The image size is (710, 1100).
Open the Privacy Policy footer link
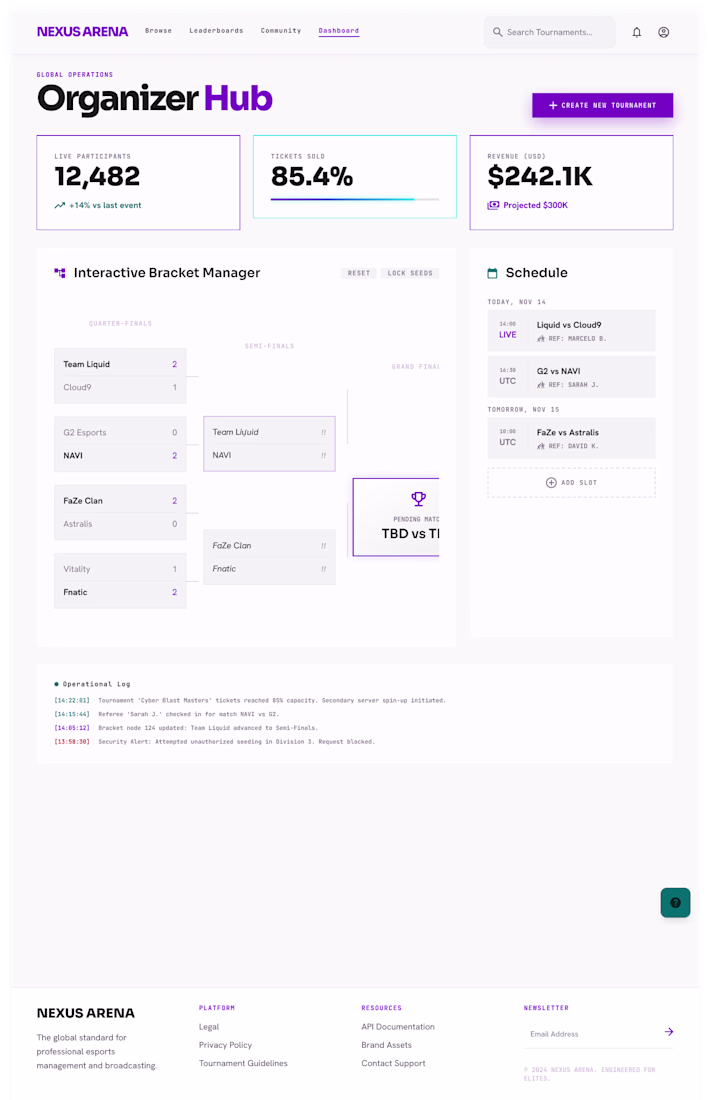225,1045
